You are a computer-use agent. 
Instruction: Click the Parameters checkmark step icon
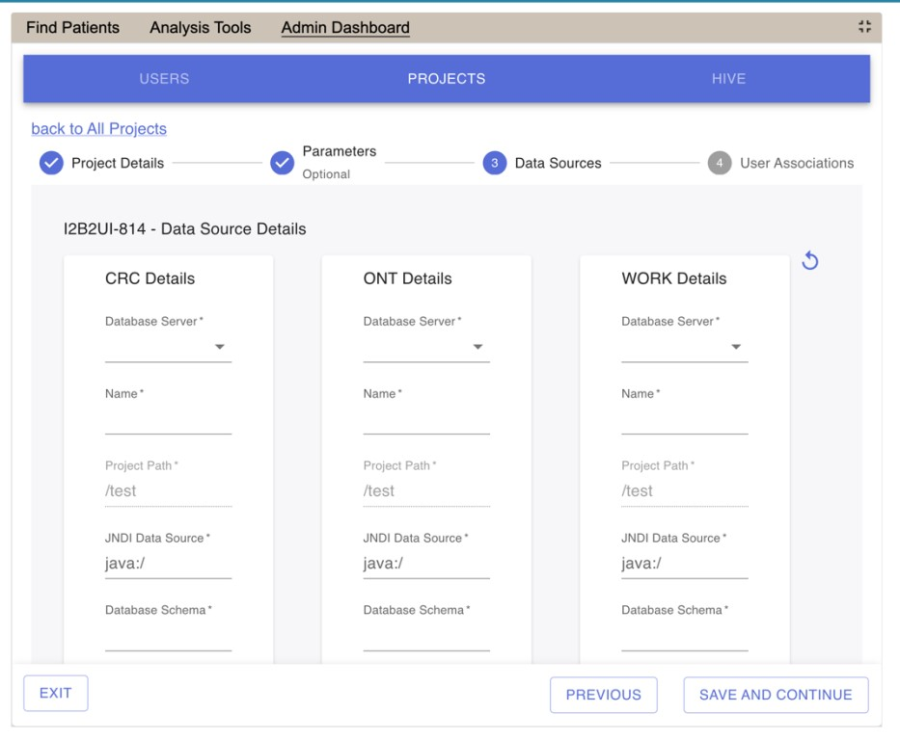coord(283,163)
